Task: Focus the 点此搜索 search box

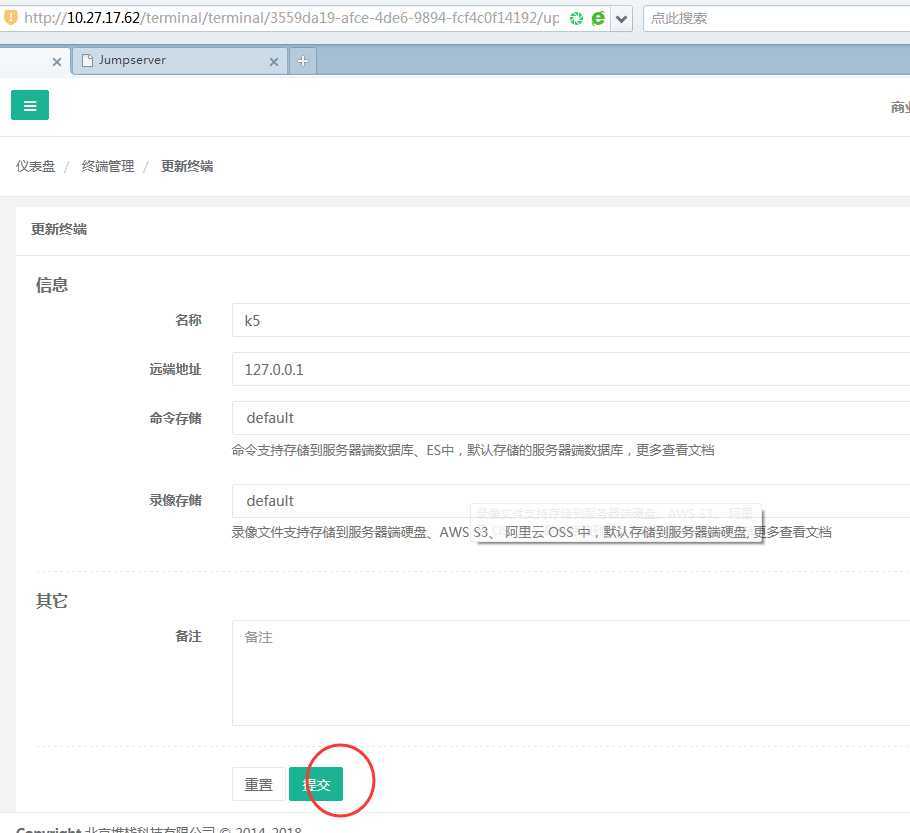Action: point(777,19)
